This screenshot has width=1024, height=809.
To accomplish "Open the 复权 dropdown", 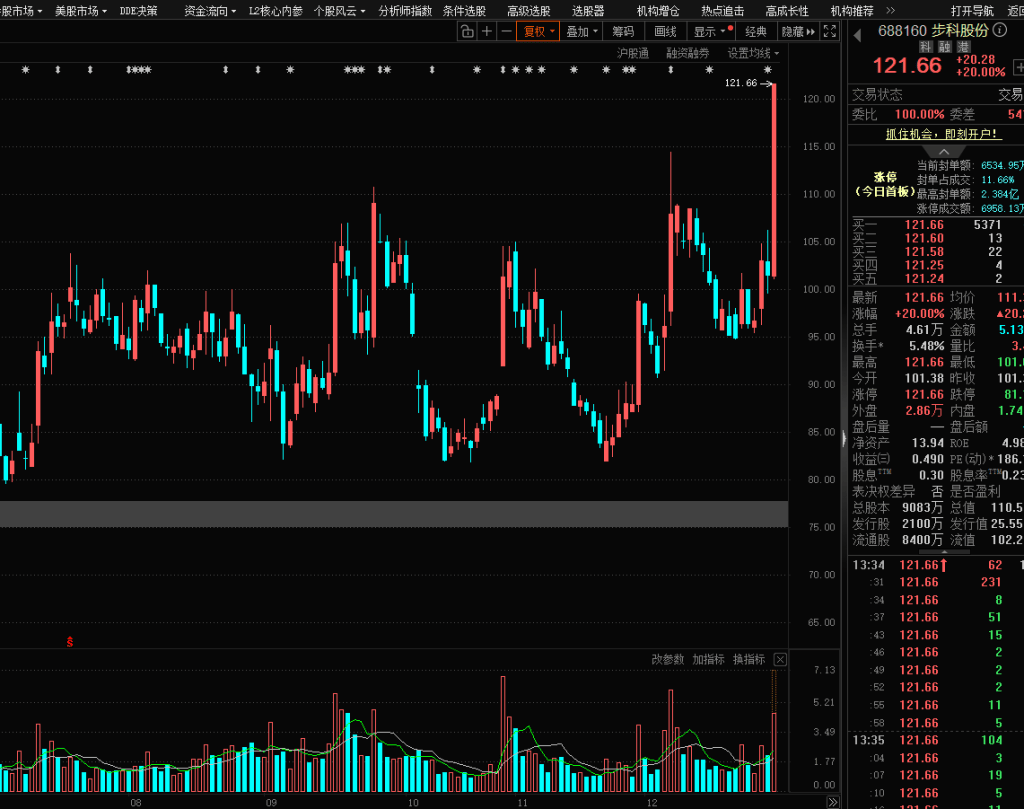I will [538, 31].
